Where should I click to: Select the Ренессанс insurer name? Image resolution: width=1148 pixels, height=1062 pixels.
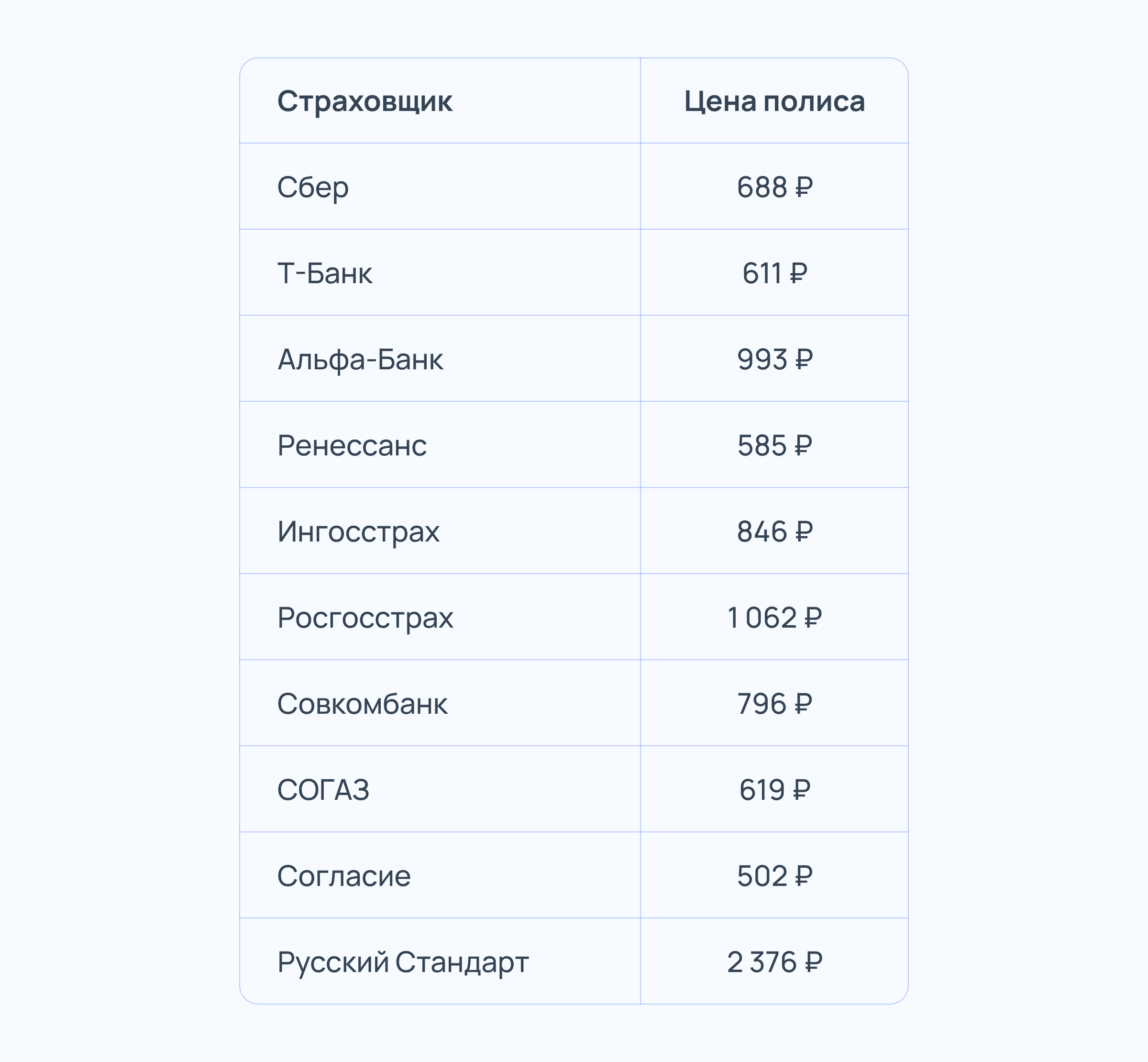(x=352, y=446)
